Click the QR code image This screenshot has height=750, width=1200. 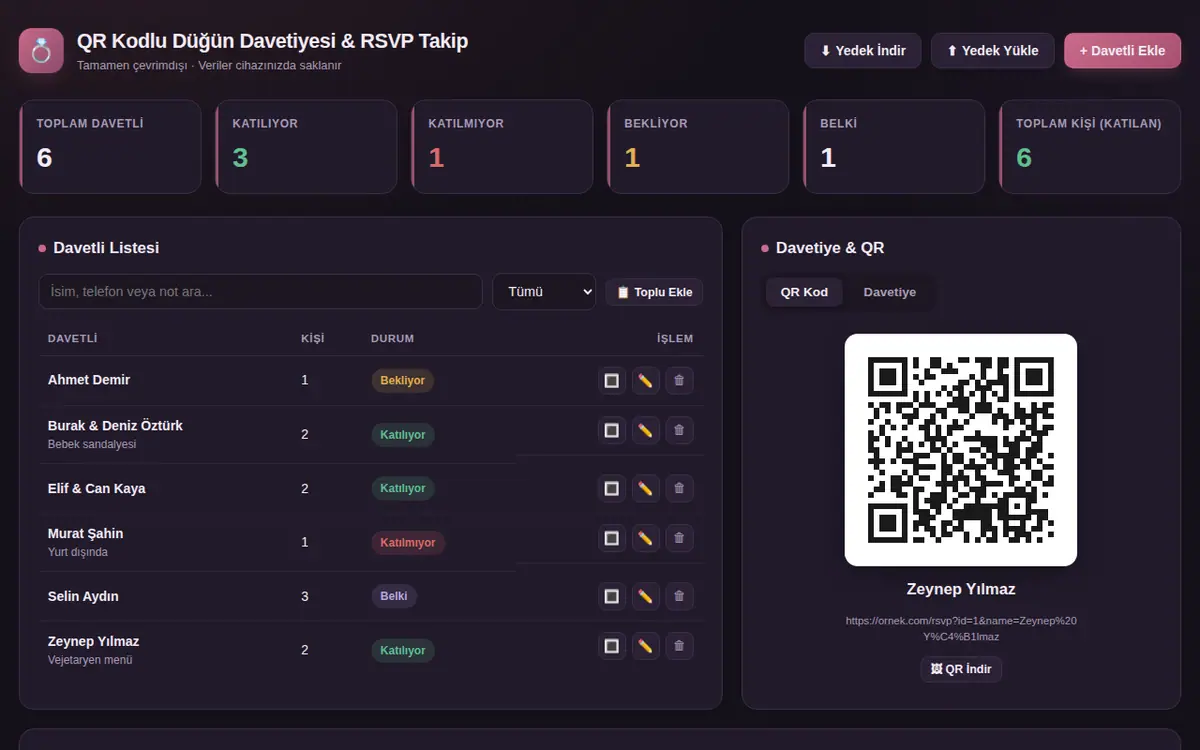(961, 450)
